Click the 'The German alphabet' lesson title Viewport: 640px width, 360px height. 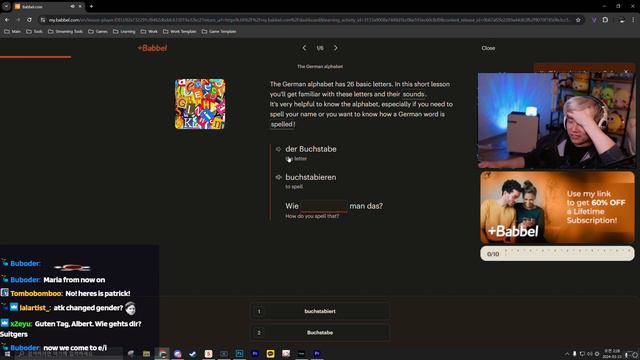[x=320, y=66]
